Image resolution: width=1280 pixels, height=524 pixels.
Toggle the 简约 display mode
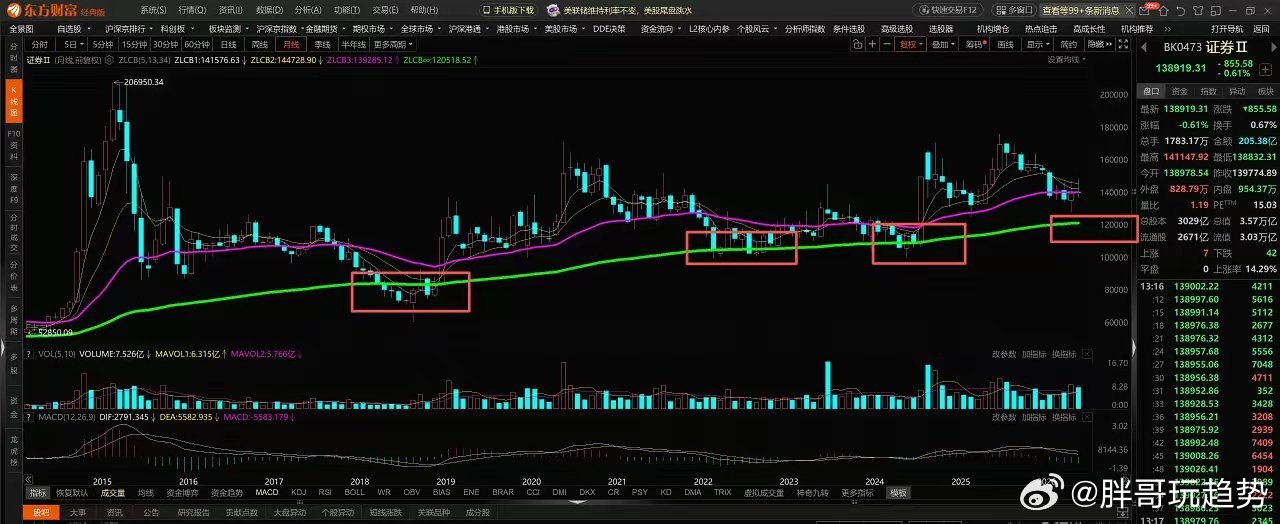(1069, 45)
